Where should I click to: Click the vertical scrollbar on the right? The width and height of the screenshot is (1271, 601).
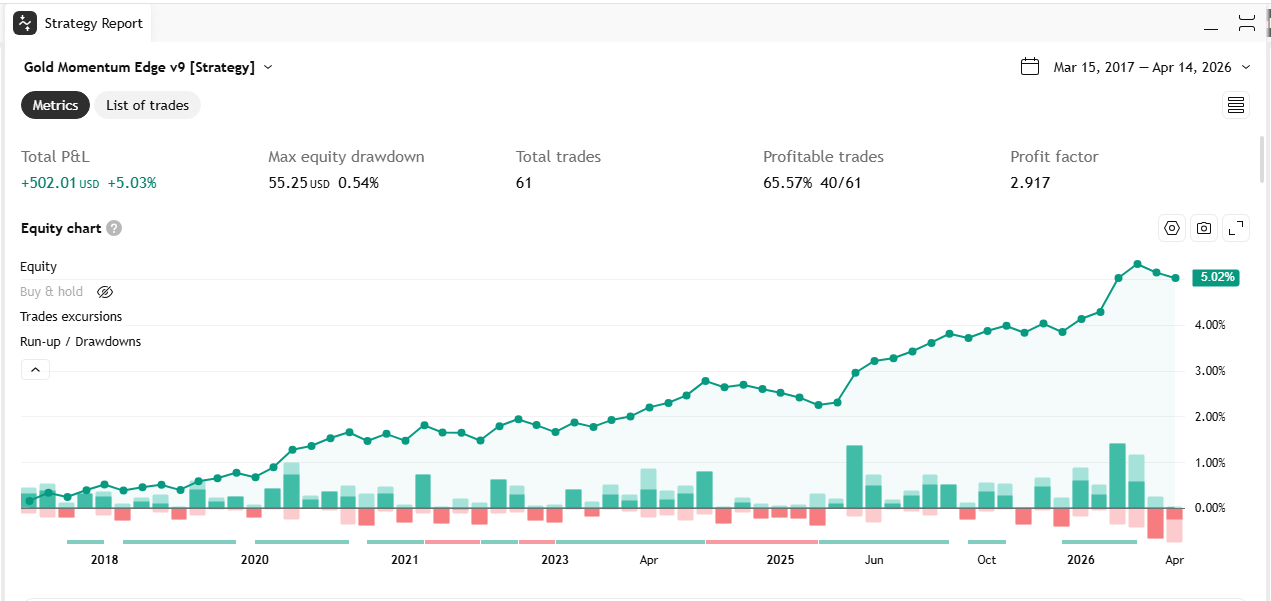click(1261, 160)
